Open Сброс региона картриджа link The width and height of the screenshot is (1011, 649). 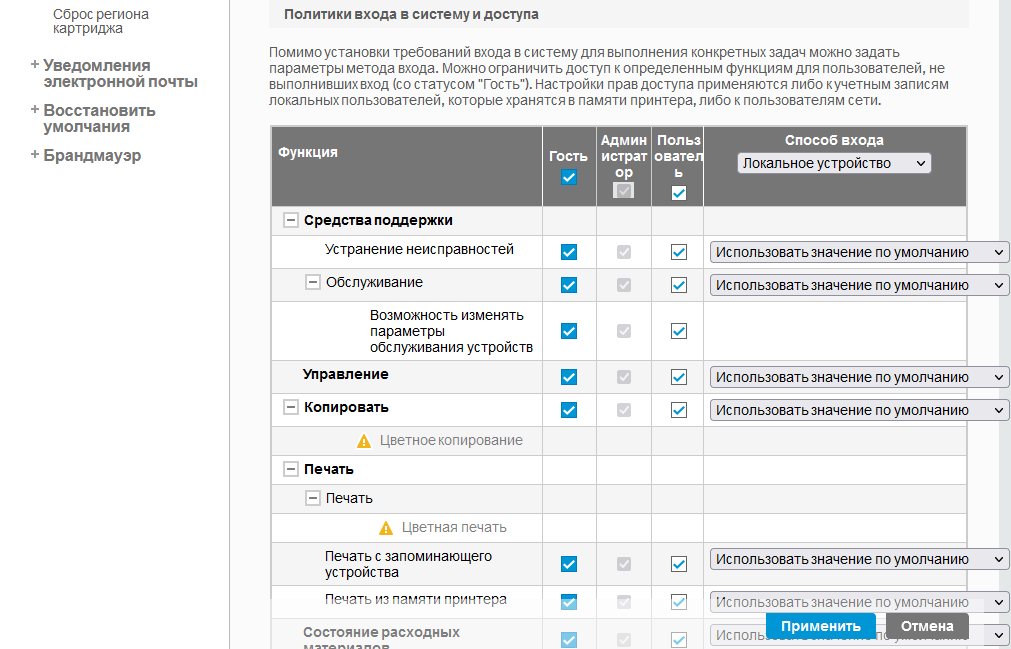(100, 21)
